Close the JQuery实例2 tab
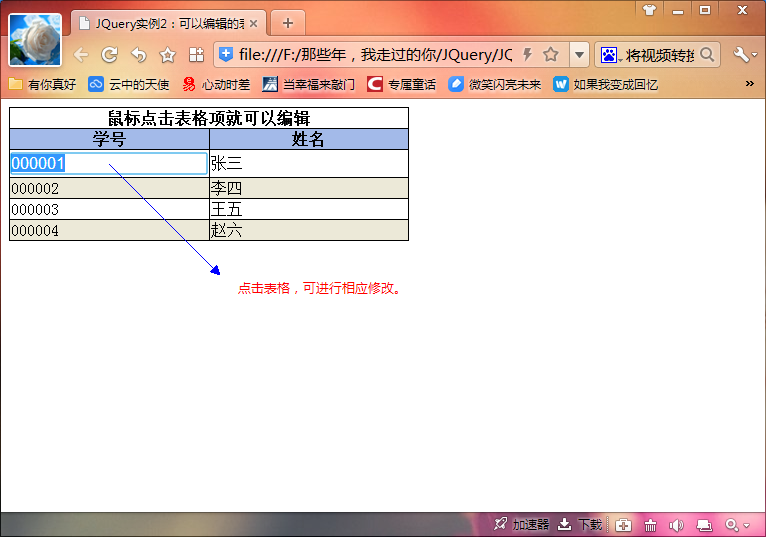This screenshot has width=766, height=537. click(253, 23)
